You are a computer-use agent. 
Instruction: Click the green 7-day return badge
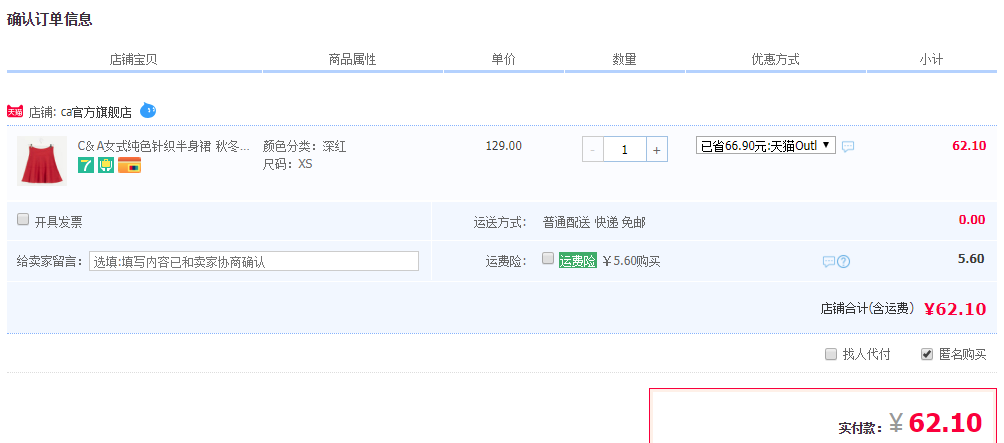click(86, 166)
